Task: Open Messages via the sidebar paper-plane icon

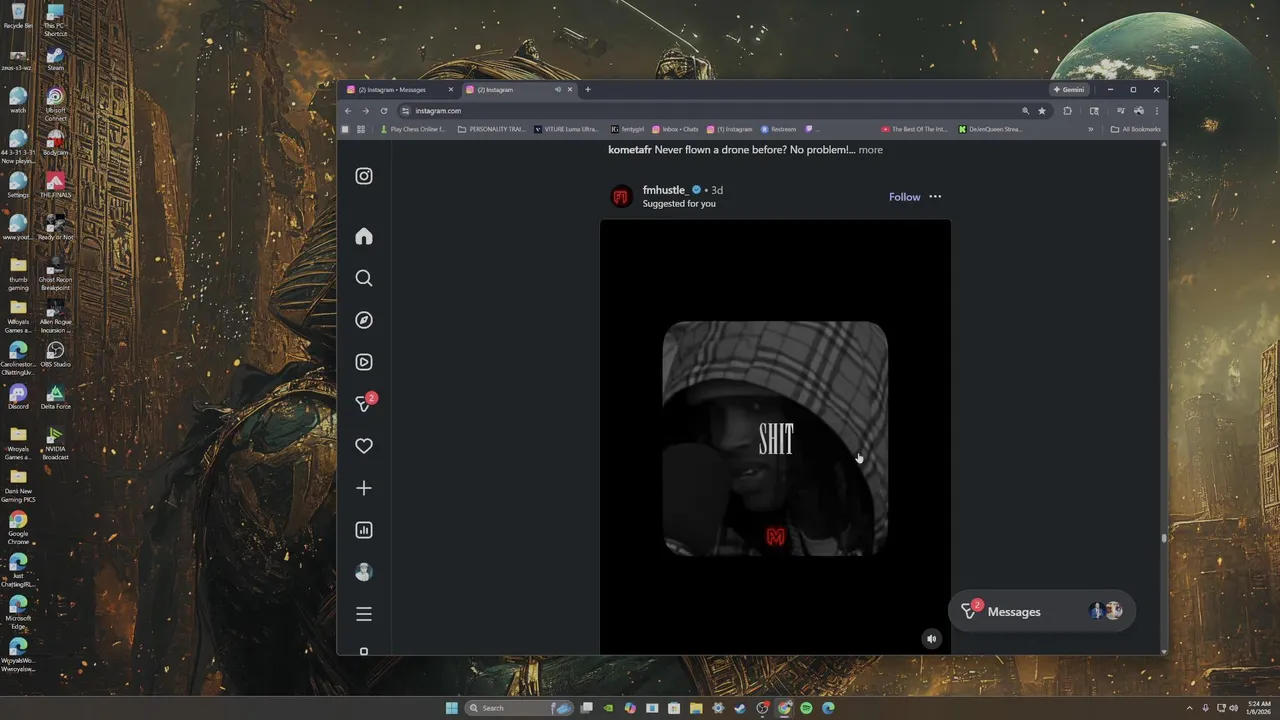Action: pyautogui.click(x=364, y=404)
